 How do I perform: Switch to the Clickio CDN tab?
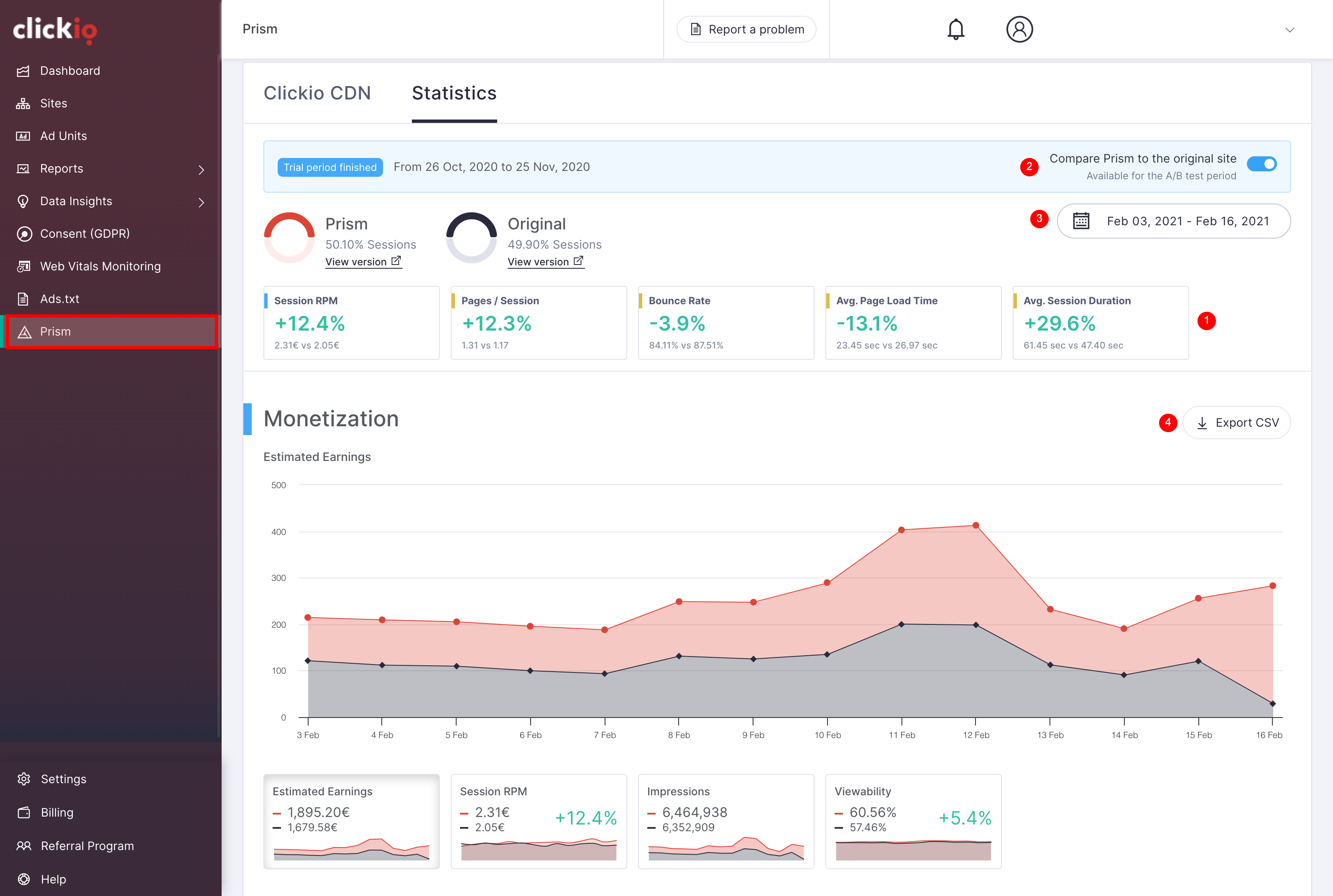317,93
